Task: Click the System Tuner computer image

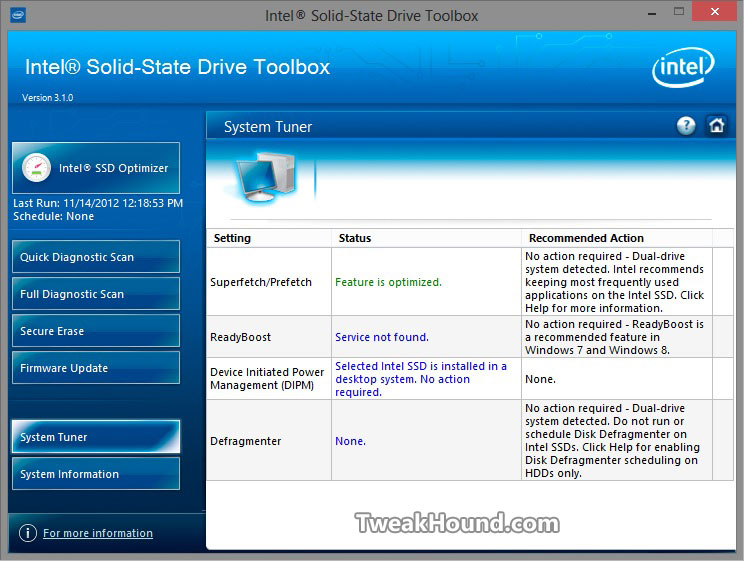Action: (x=266, y=178)
